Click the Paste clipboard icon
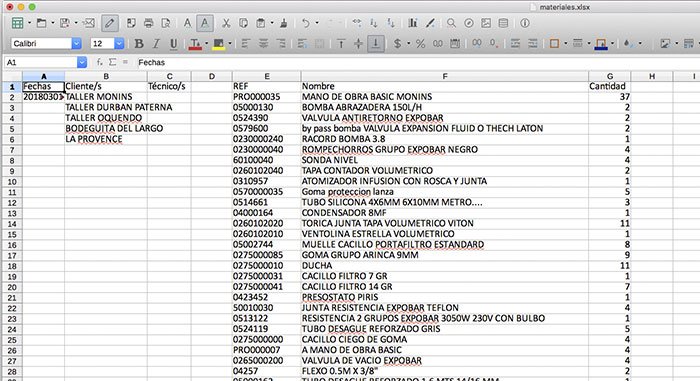 (x=261, y=23)
